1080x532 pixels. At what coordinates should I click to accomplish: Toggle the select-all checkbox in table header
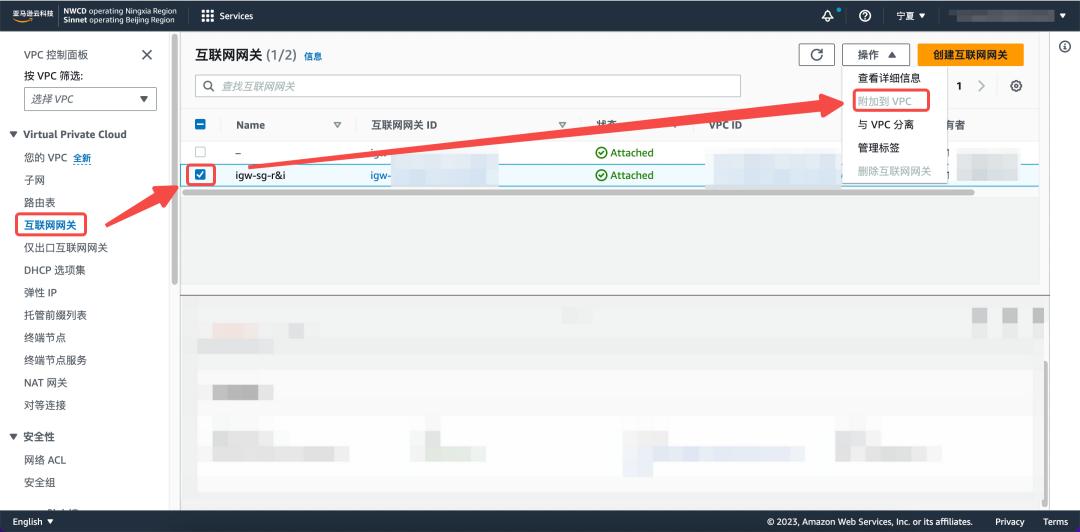[200, 125]
